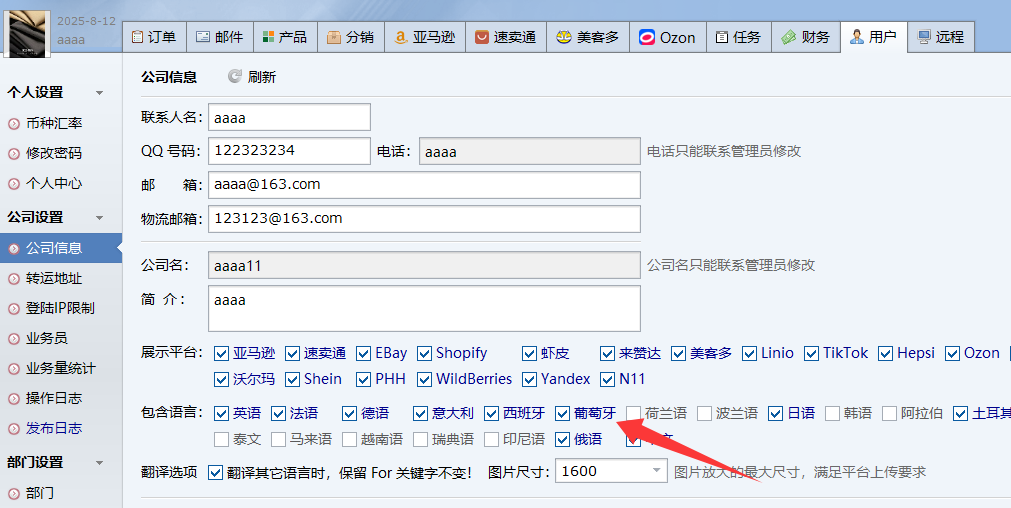The width and height of the screenshot is (1011, 508).
Task: Click the refresh icon next to 刷新
Action: click(x=235, y=77)
